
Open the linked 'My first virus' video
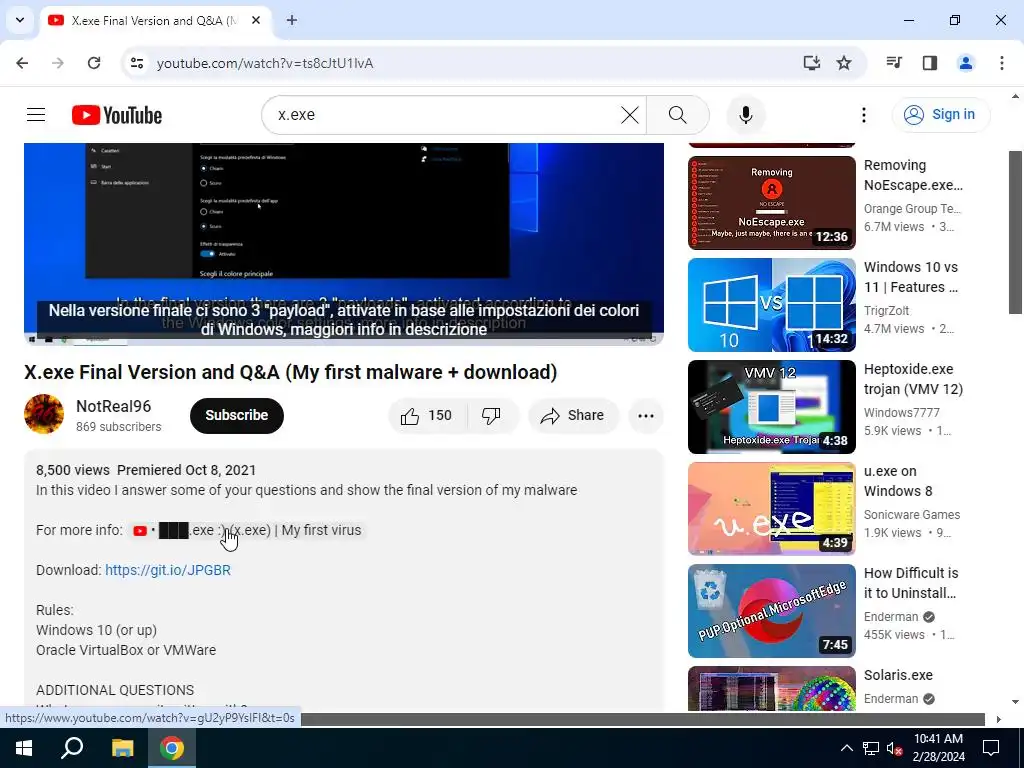(247, 530)
